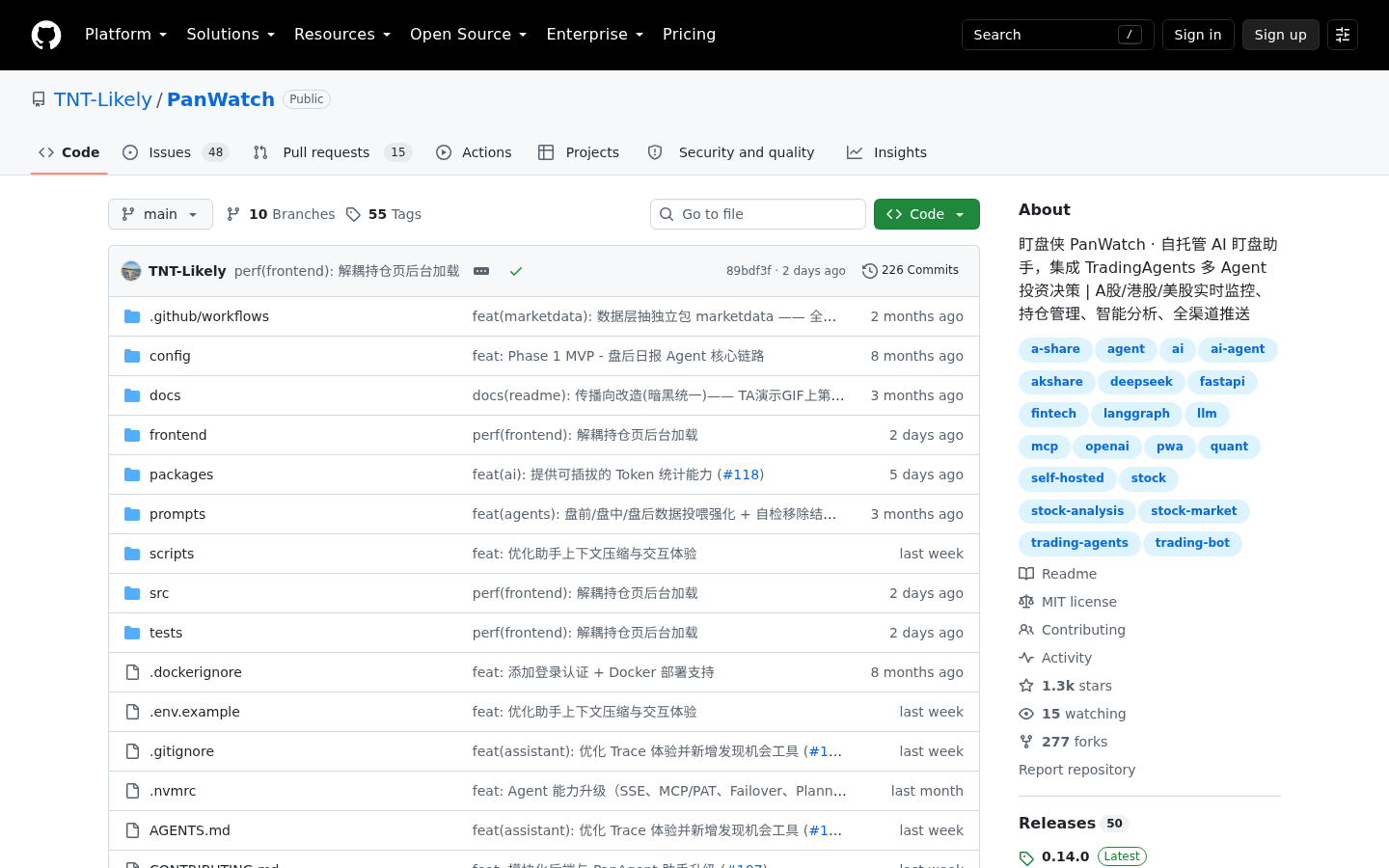Select the deepseek topic tag
1389x868 pixels.
pos(1141,382)
